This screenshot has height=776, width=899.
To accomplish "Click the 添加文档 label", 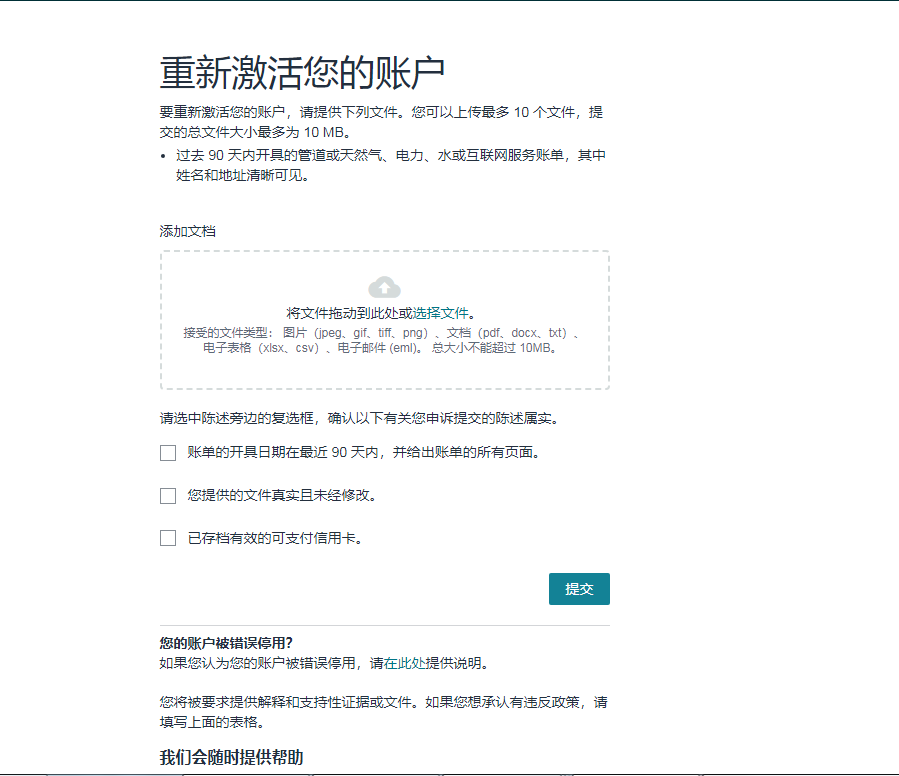I will click(187, 231).
